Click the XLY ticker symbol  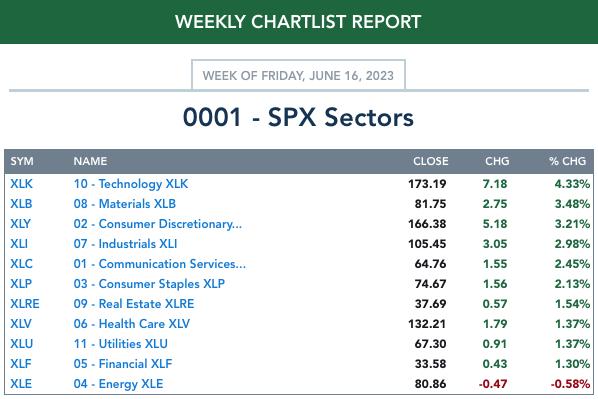click(x=21, y=224)
